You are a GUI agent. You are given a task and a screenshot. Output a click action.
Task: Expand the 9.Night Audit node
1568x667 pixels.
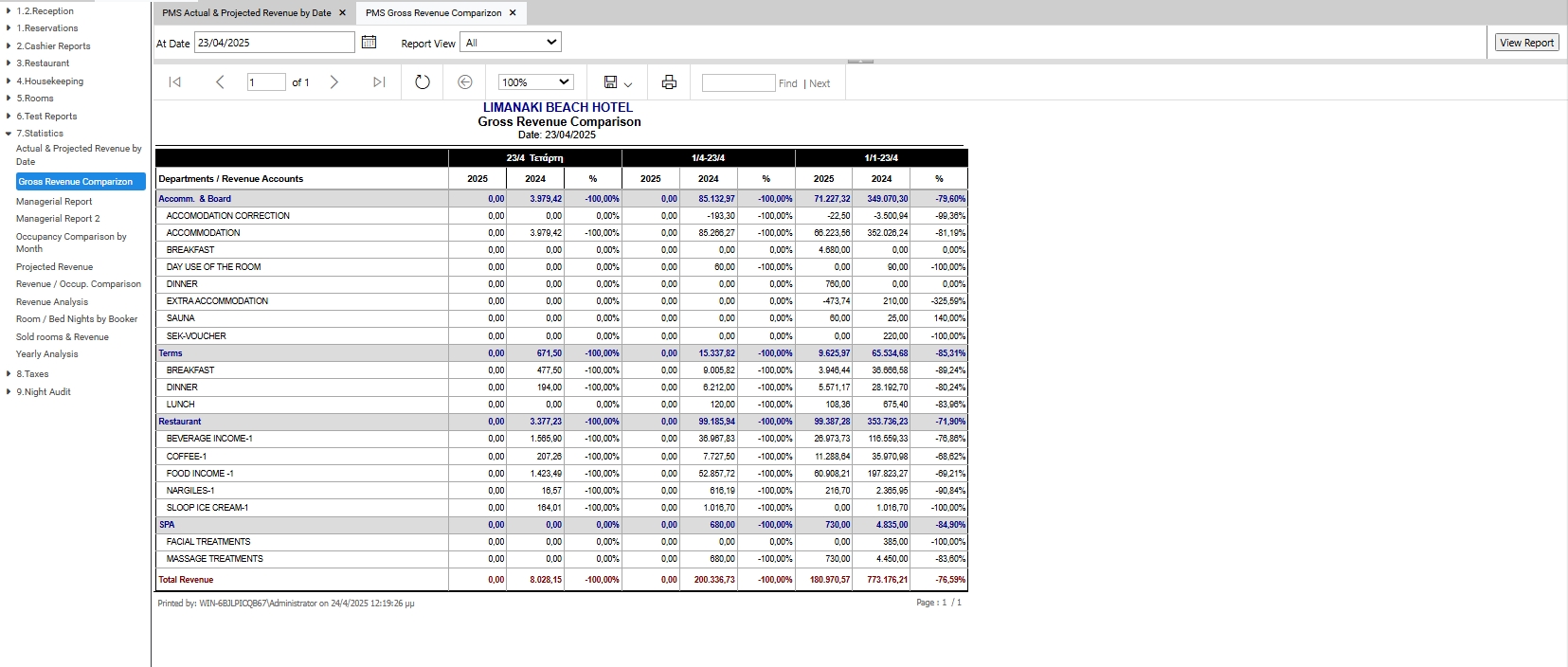[9, 391]
